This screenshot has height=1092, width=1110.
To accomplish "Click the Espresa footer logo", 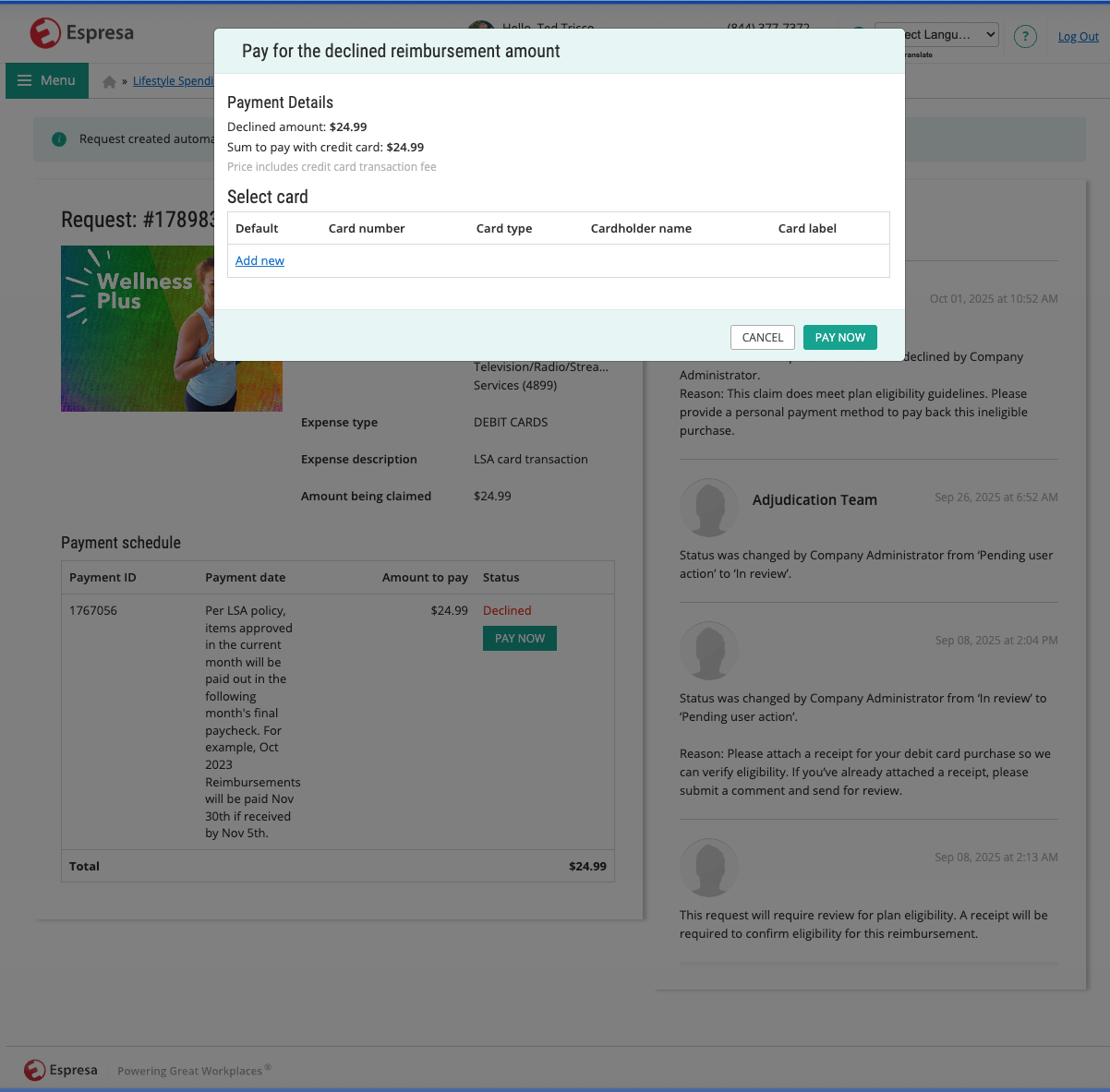I will pos(61,1070).
